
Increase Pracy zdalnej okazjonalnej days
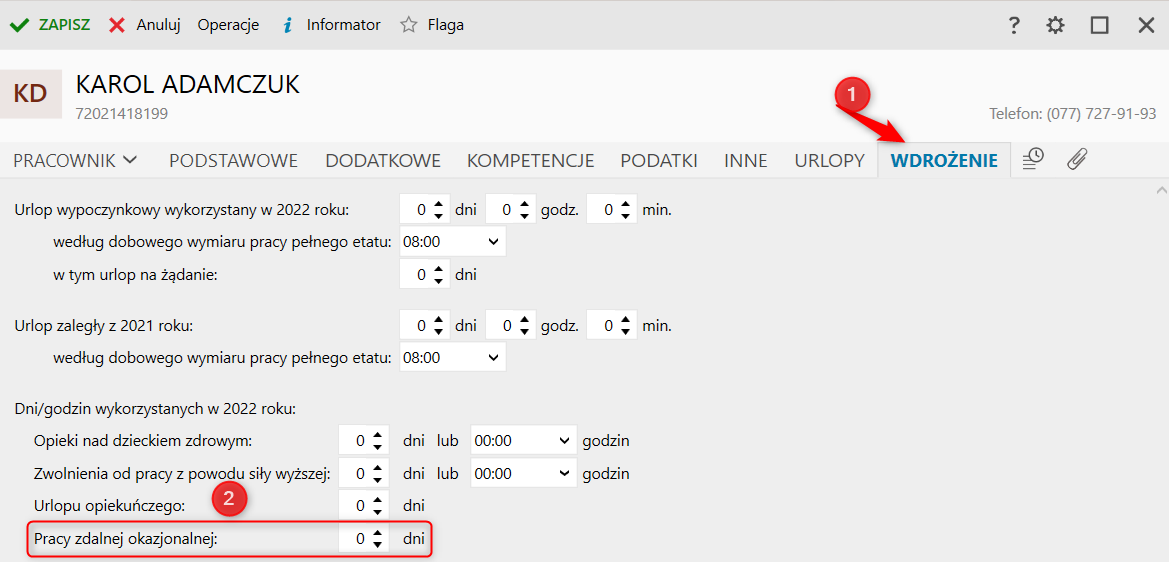pyautogui.click(x=378, y=533)
